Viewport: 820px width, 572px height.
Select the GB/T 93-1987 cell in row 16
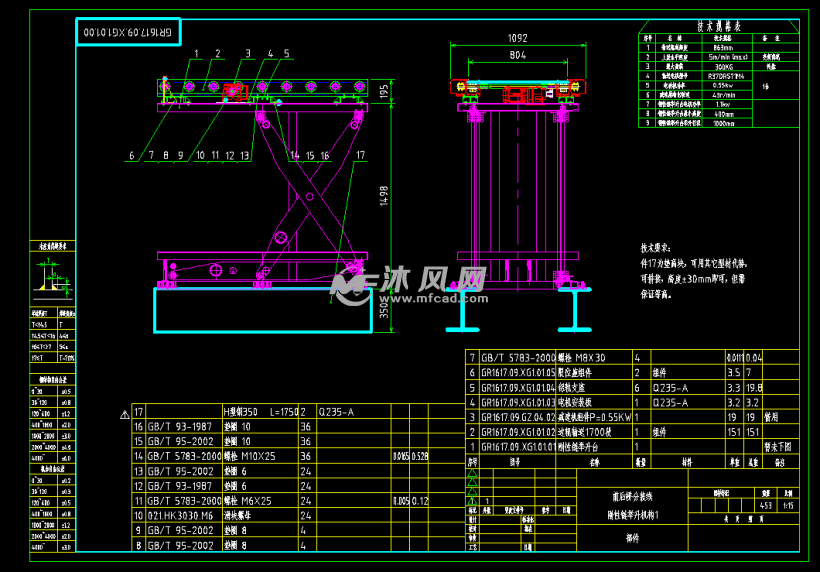(180, 425)
